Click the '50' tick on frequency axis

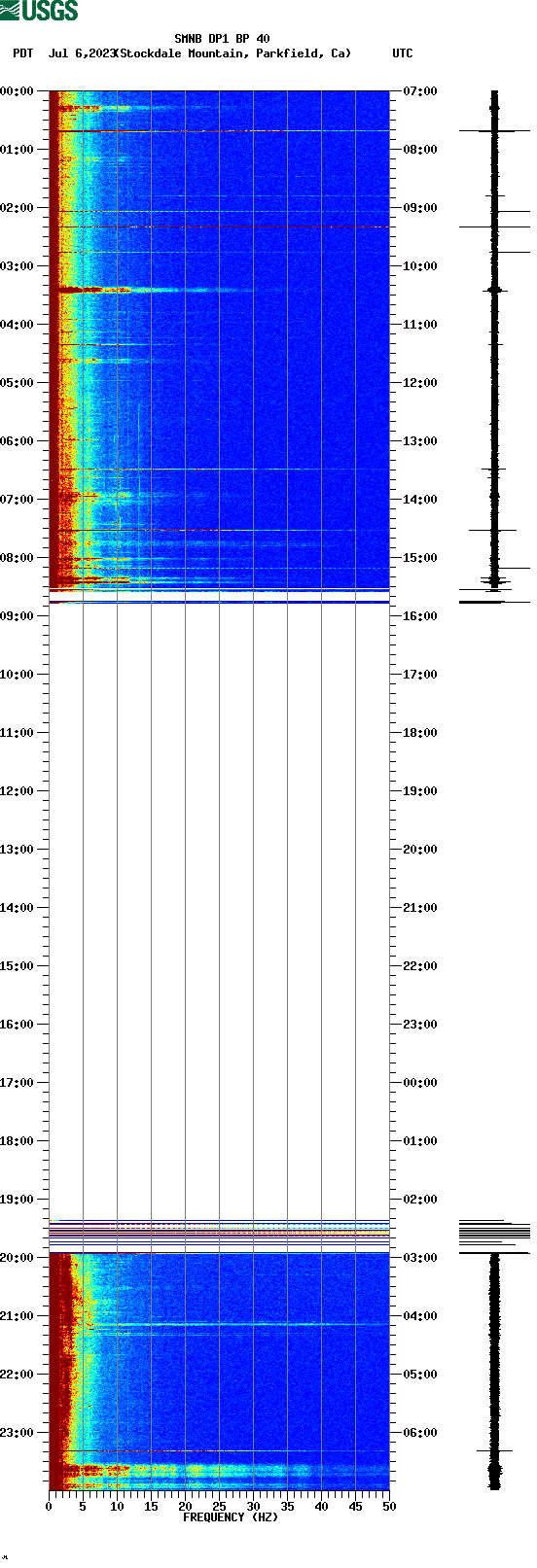389,1507
